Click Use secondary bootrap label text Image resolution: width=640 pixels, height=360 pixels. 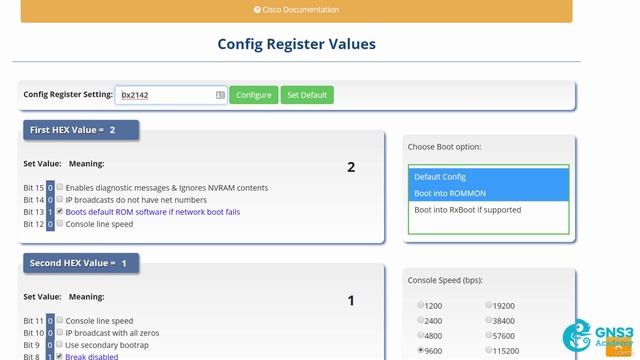point(107,345)
